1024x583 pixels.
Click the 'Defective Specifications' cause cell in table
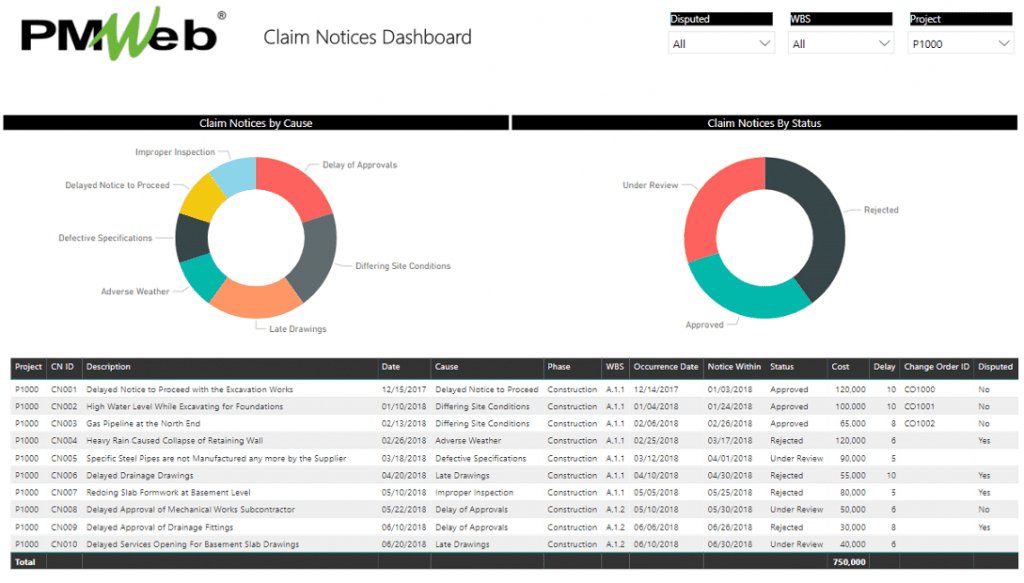click(481, 458)
